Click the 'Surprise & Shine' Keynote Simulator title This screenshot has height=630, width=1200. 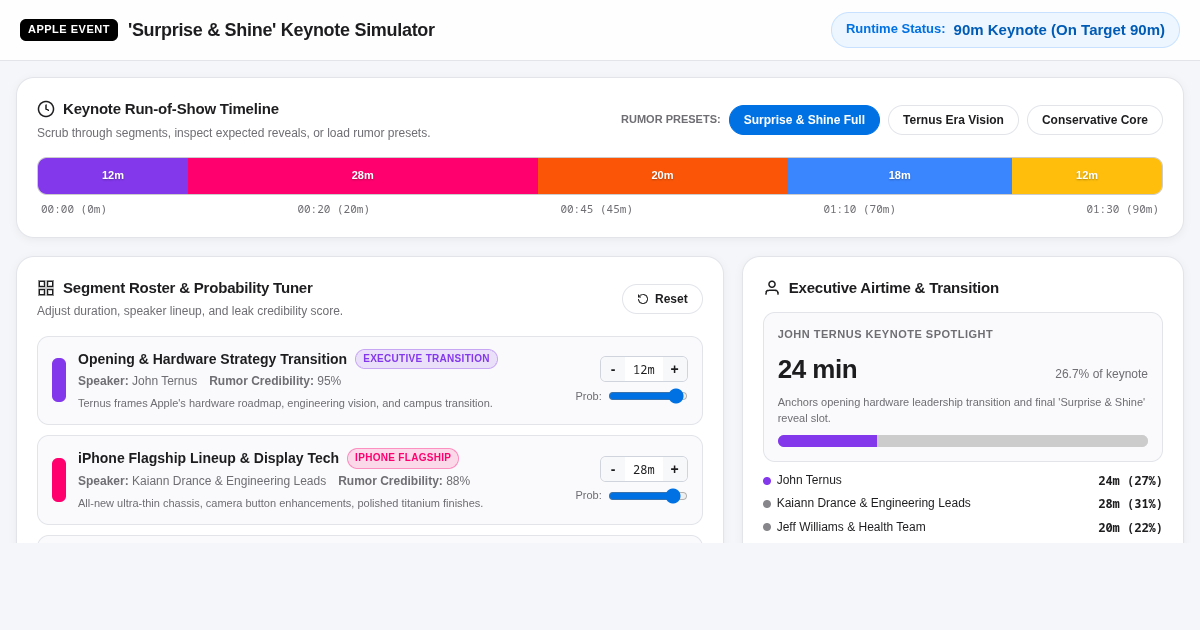[x=281, y=30]
